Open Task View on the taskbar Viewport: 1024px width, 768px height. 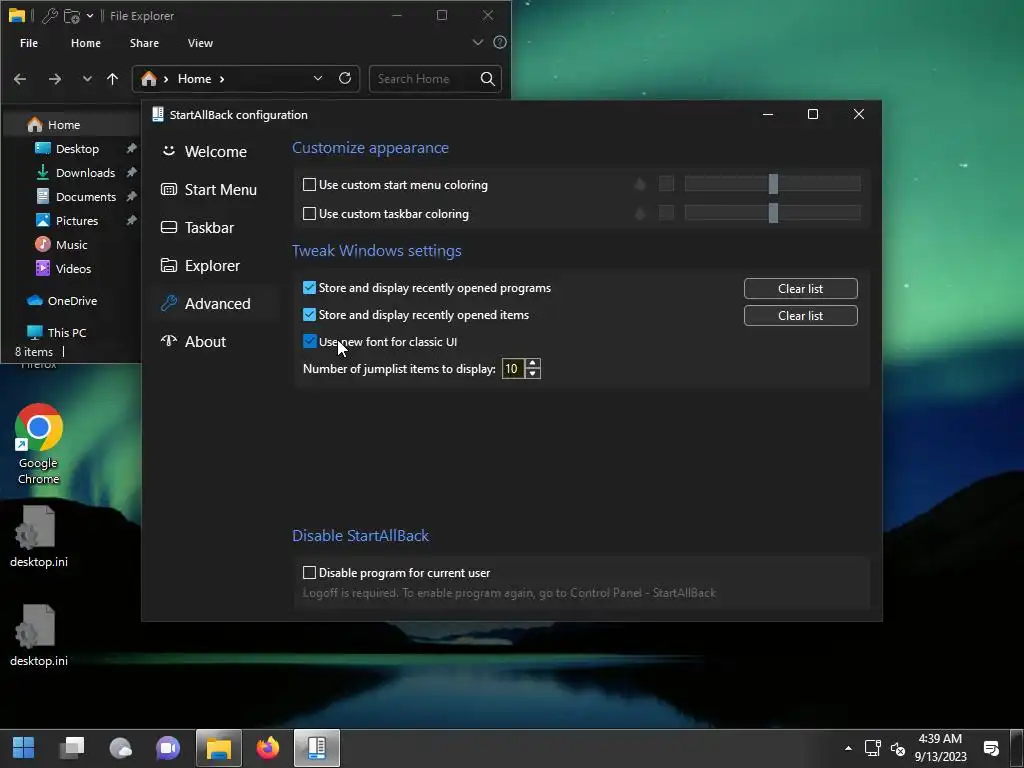point(72,748)
